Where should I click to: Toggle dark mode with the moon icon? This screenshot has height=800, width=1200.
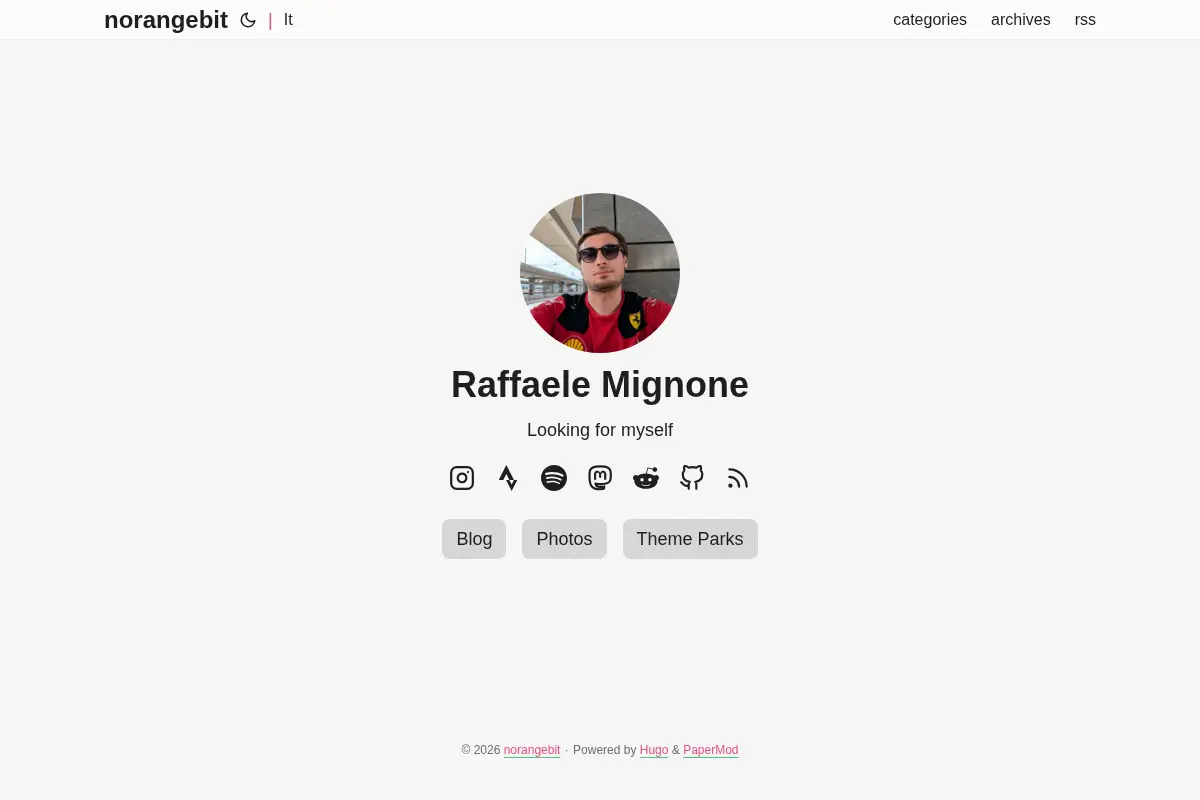[248, 20]
